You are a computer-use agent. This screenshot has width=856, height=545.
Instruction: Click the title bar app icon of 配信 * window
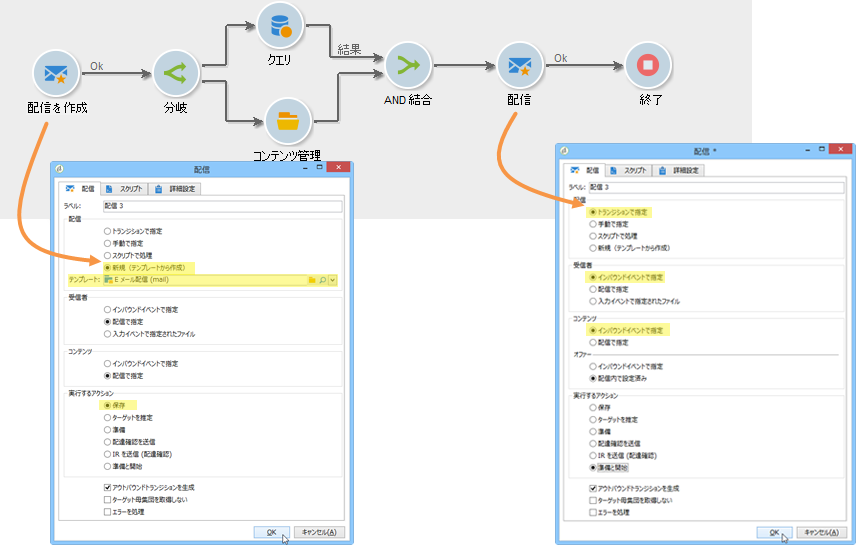click(564, 151)
